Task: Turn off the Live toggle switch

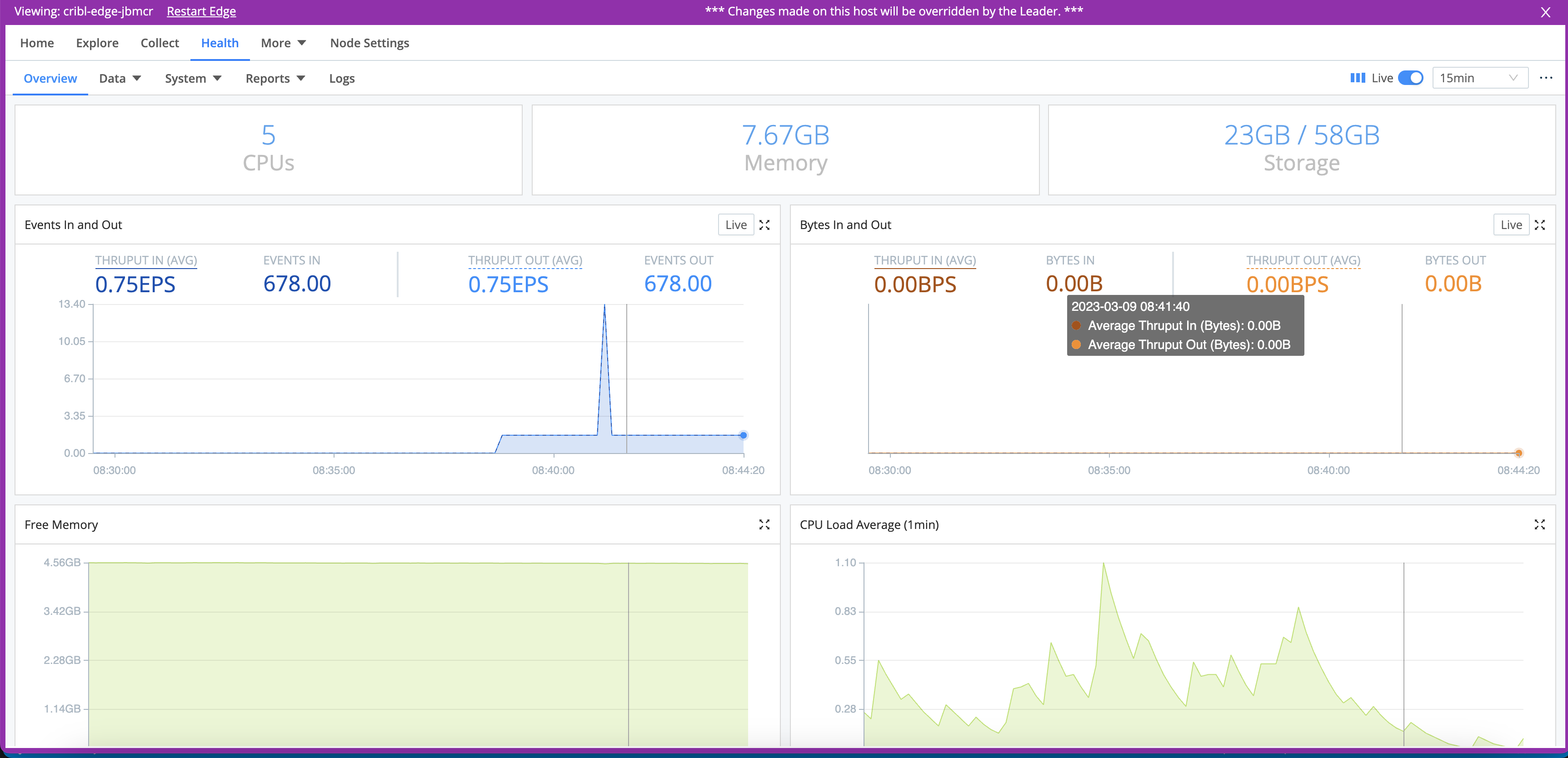Action: click(x=1410, y=78)
